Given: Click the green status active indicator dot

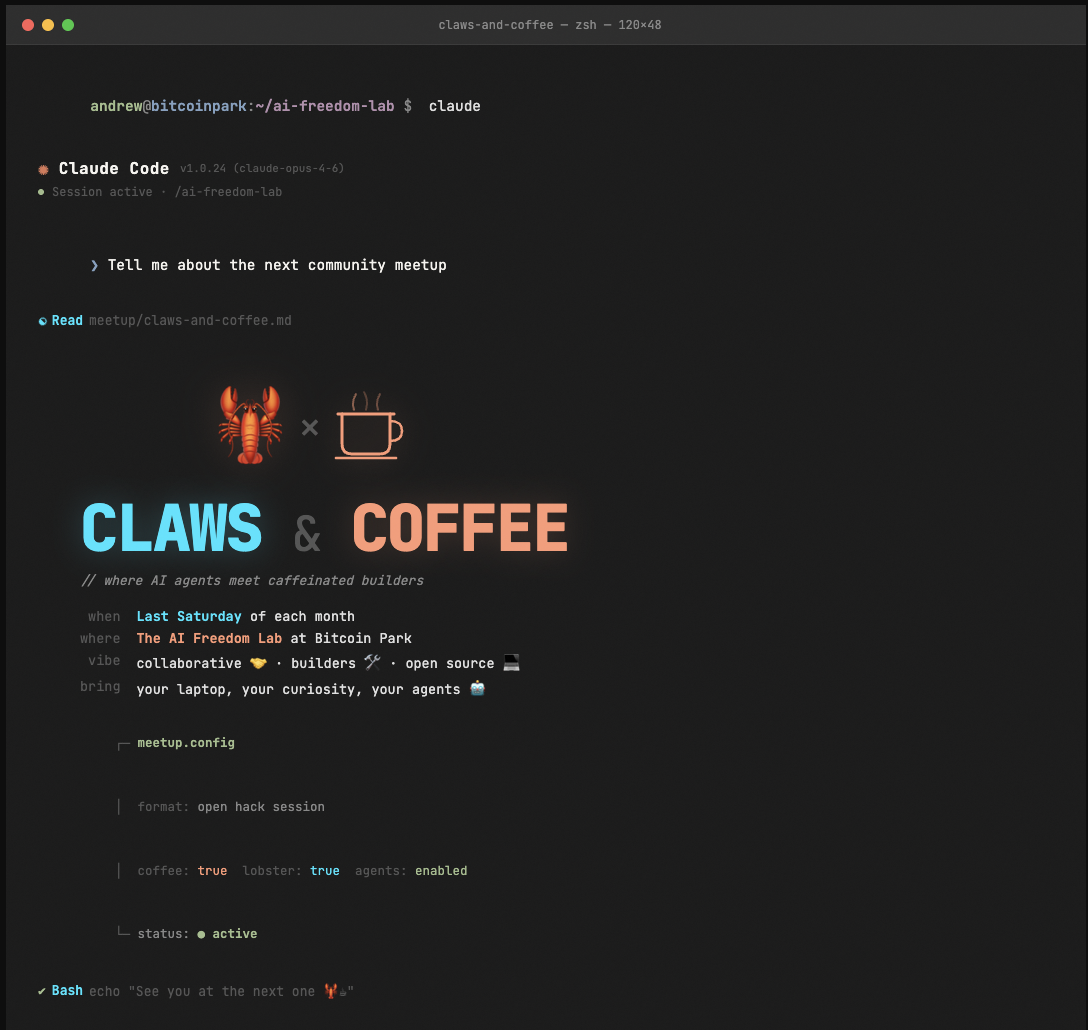Looking at the screenshot, I should click(x=201, y=934).
